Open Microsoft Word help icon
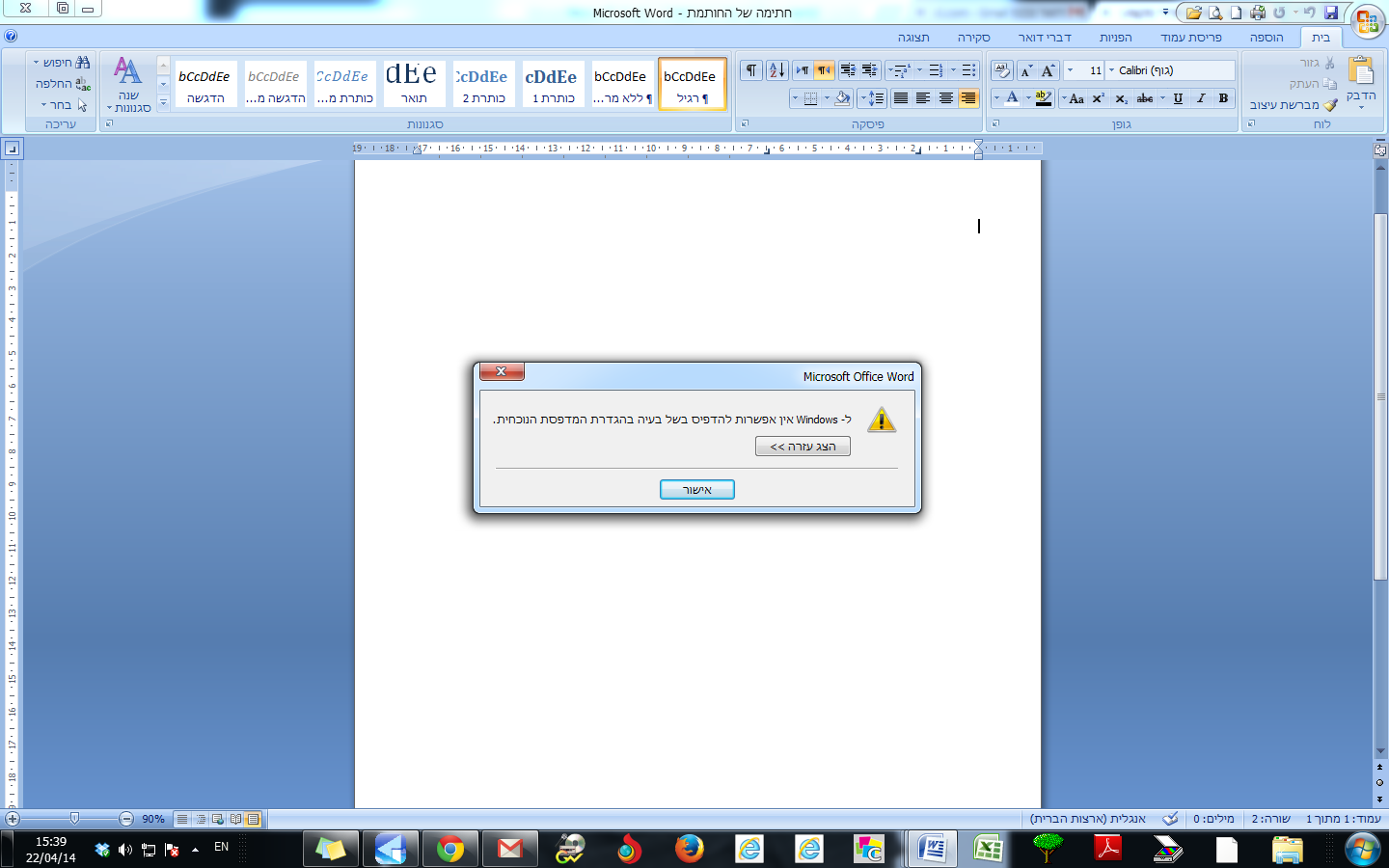 coord(10,37)
